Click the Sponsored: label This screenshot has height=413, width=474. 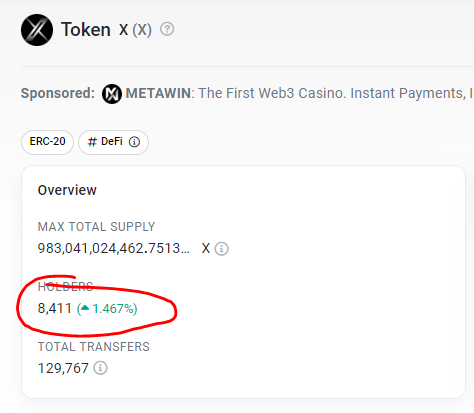point(58,93)
